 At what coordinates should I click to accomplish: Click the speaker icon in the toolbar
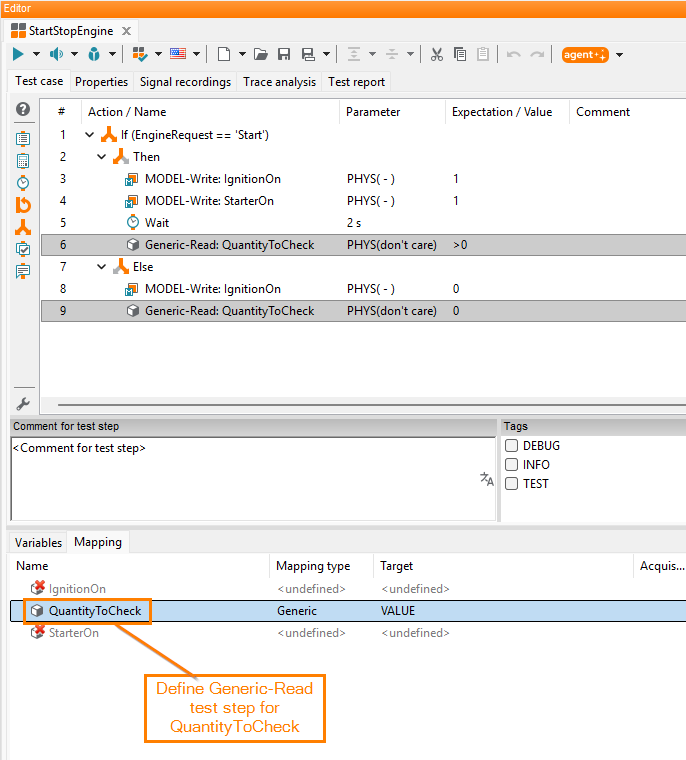[56, 54]
